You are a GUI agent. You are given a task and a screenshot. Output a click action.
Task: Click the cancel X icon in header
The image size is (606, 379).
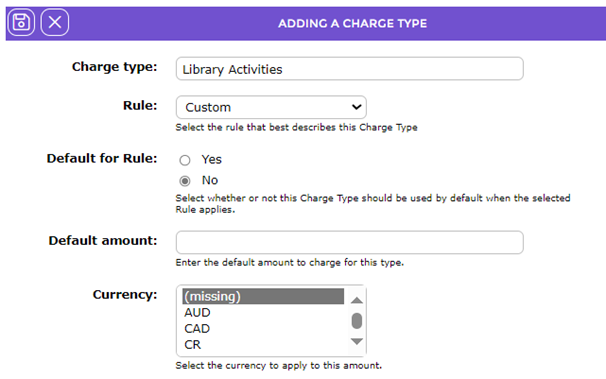tap(55, 22)
